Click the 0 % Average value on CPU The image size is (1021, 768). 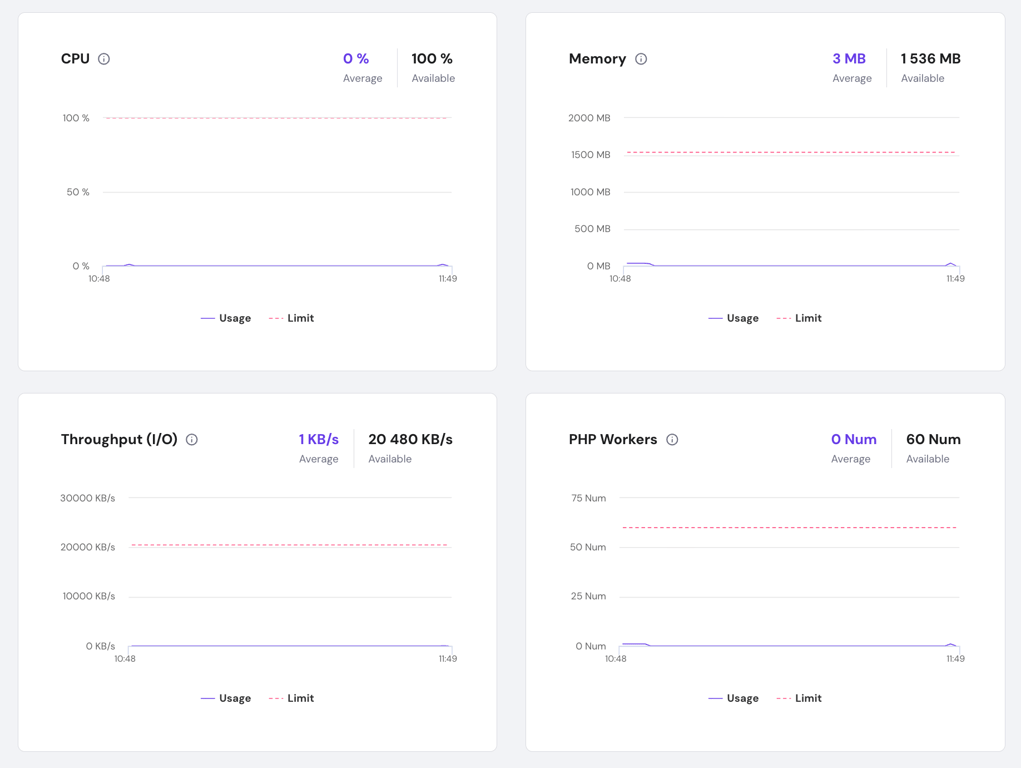(356, 59)
